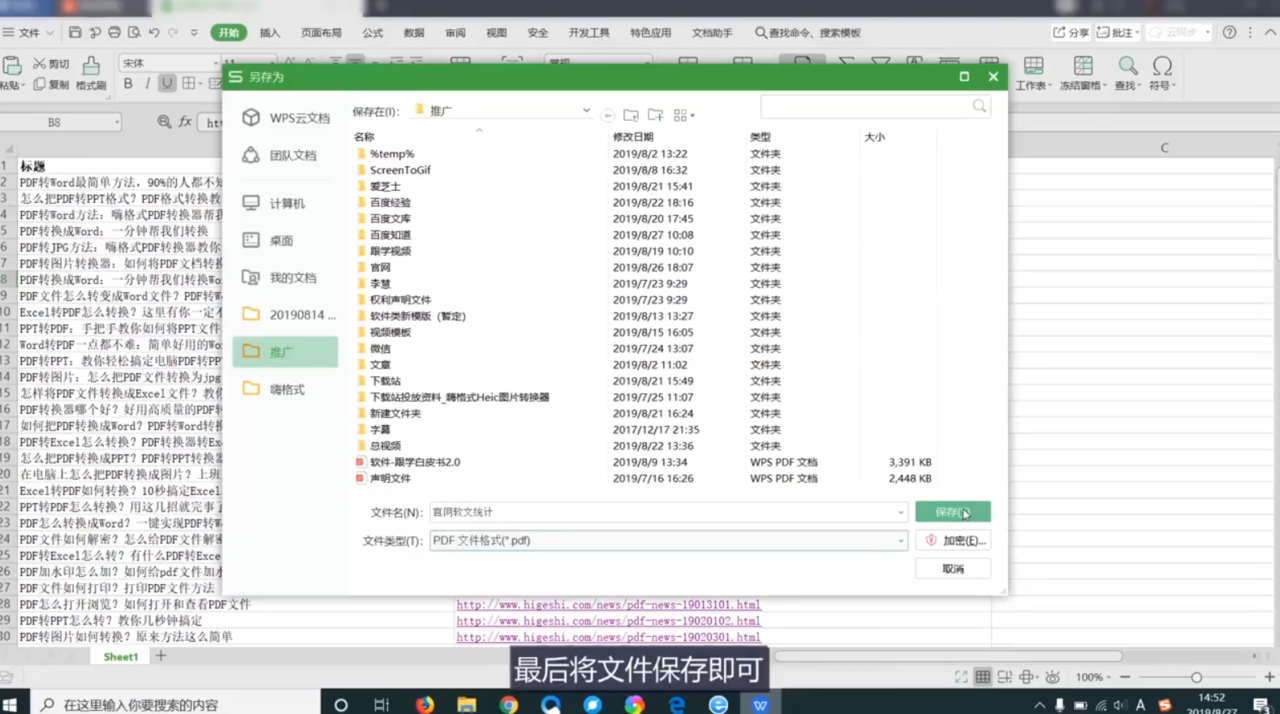Toggle bold formatting with the B icon
The width and height of the screenshot is (1280, 714).
click(128, 85)
